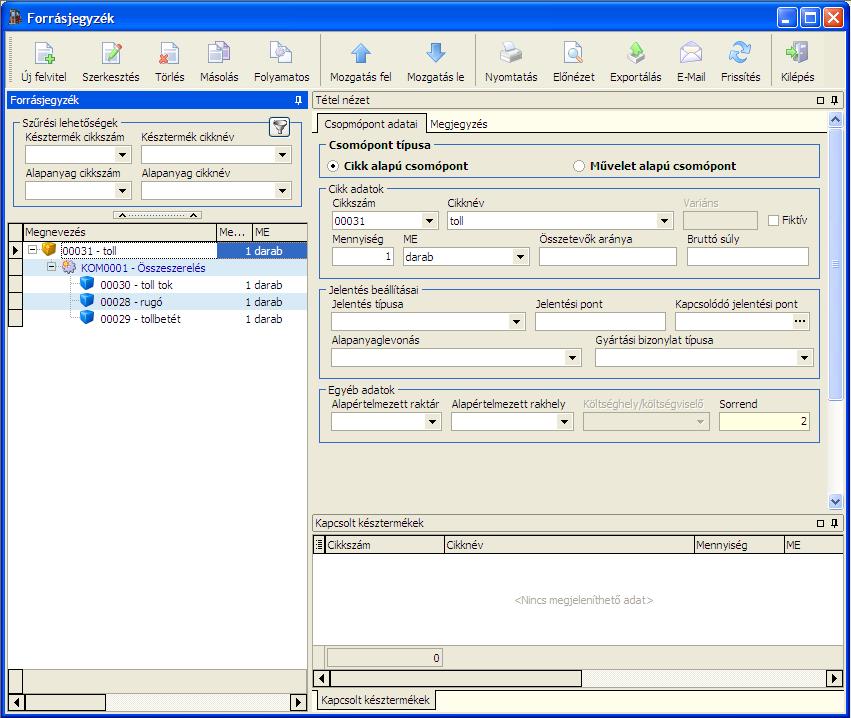Click the Mennyiség input field
The height and width of the screenshot is (718, 851).
(363, 257)
